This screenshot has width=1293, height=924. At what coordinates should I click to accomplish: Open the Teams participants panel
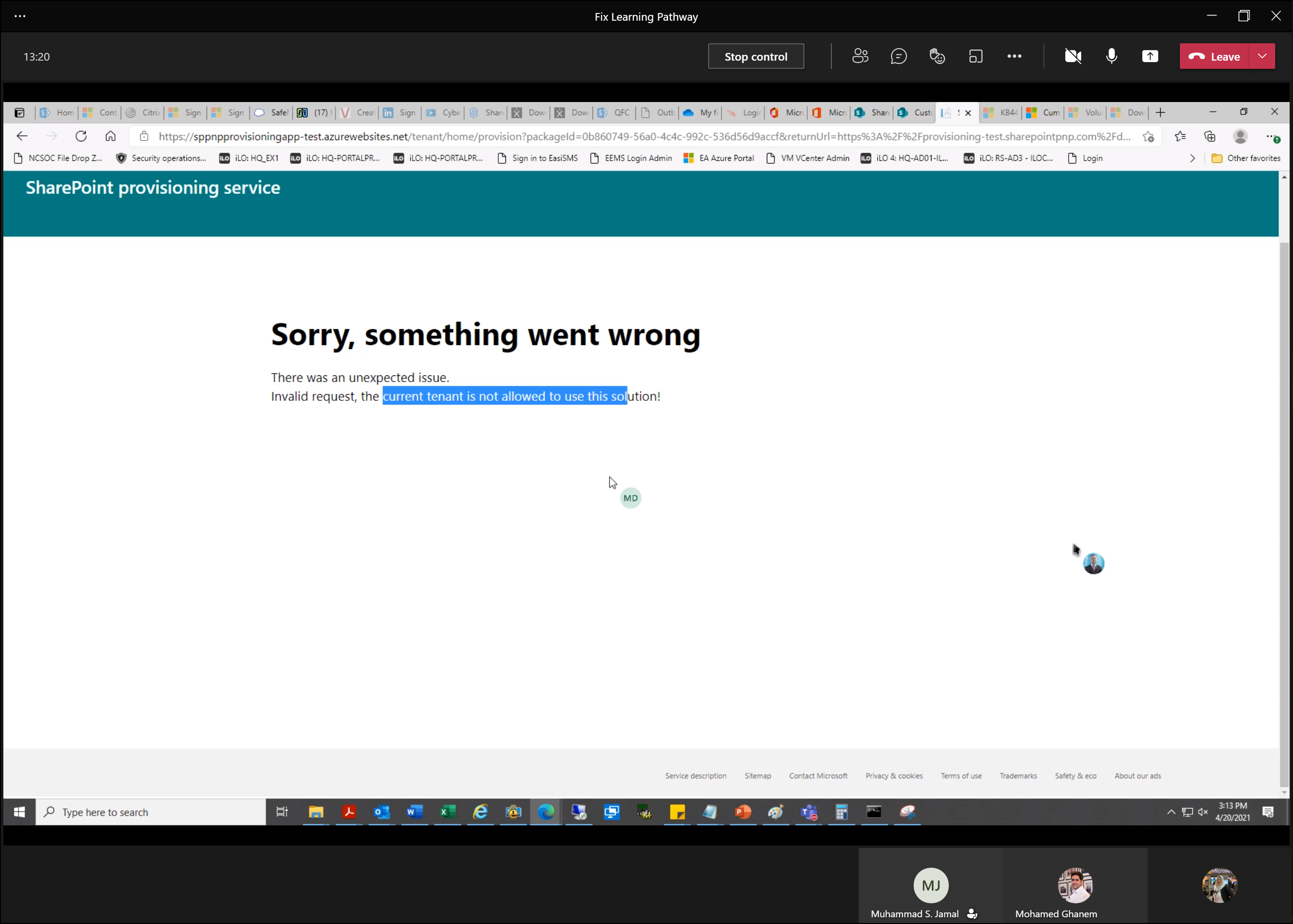pos(860,56)
